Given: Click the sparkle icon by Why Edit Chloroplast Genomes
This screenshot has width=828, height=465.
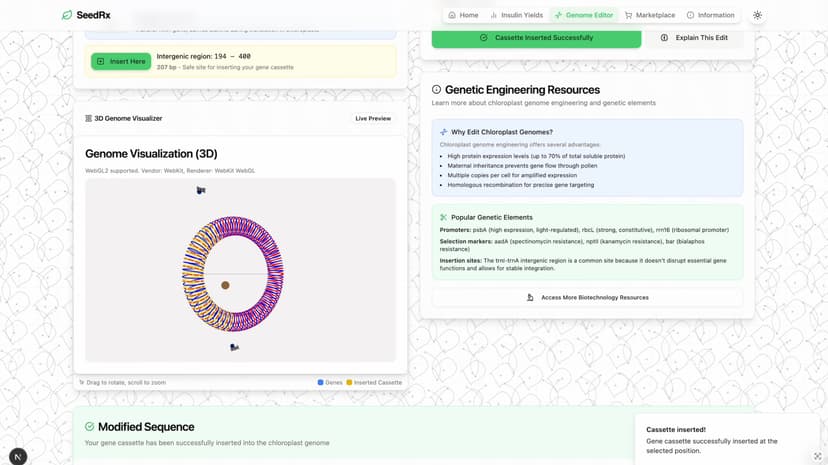Looking at the screenshot, I should 443,132.
